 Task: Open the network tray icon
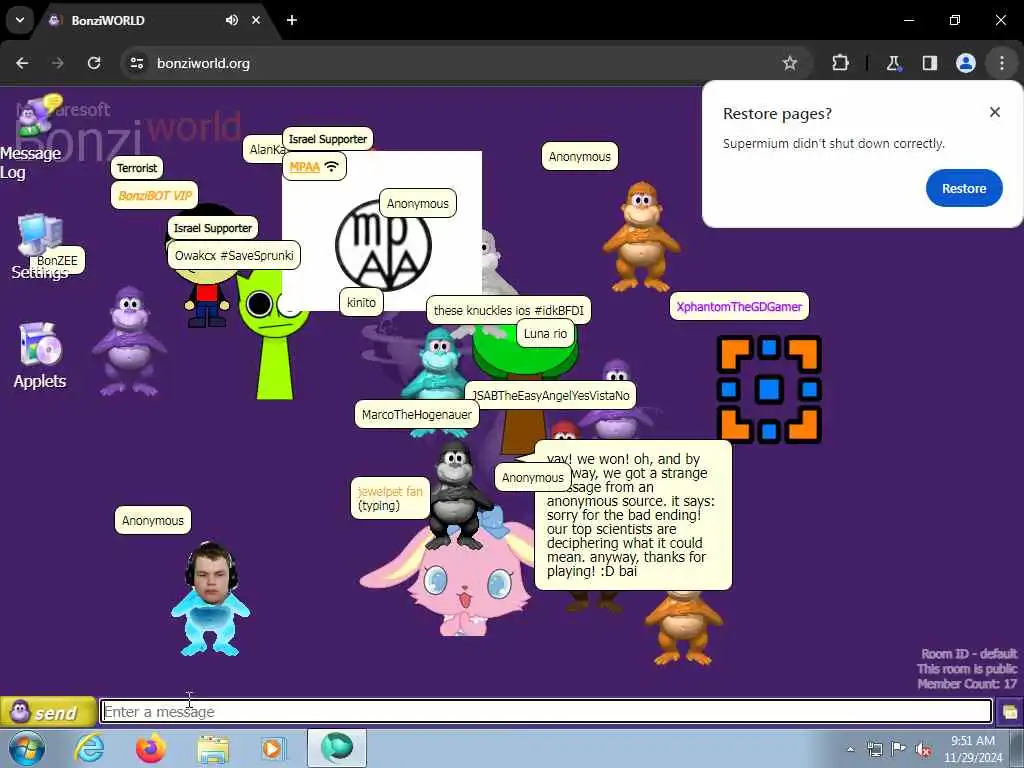pos(874,749)
